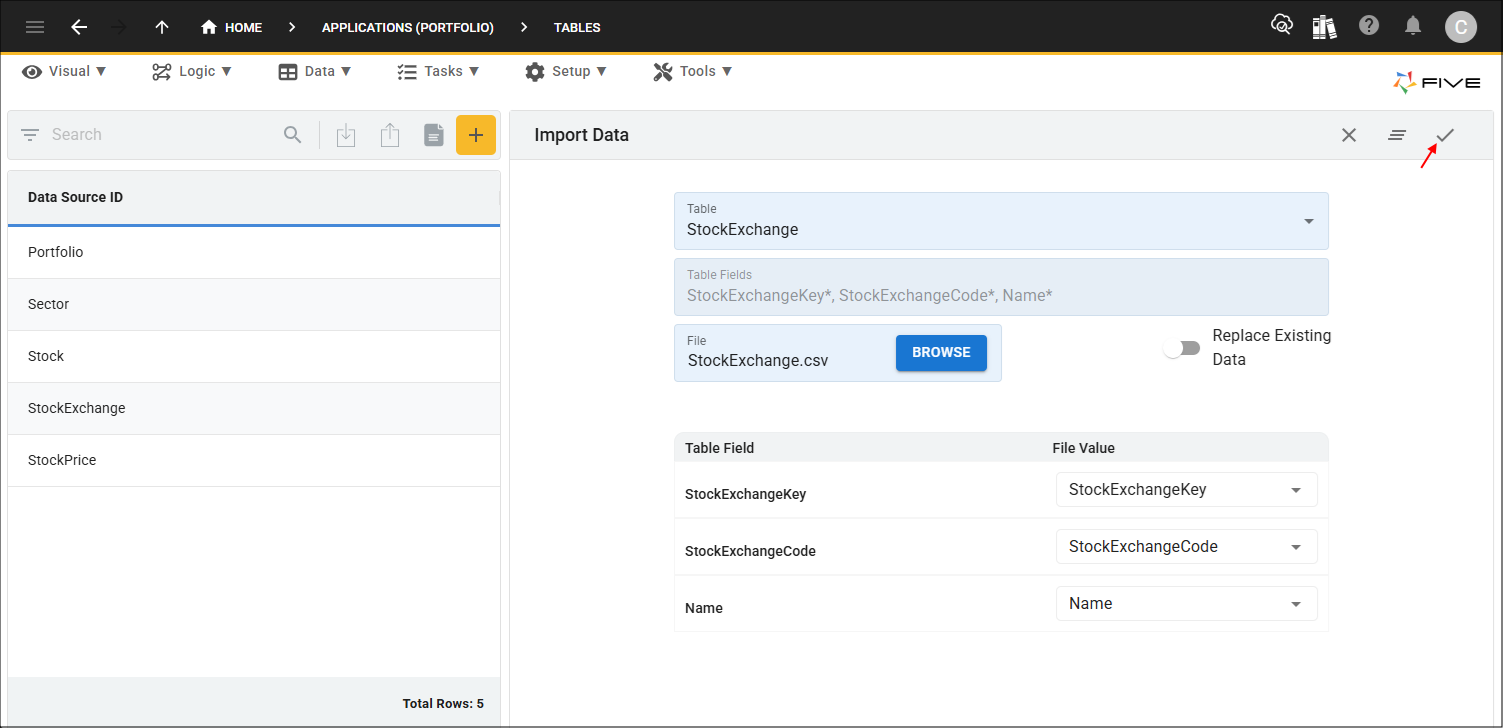Add a new table with plus button
This screenshot has height=728, width=1503.
click(476, 135)
